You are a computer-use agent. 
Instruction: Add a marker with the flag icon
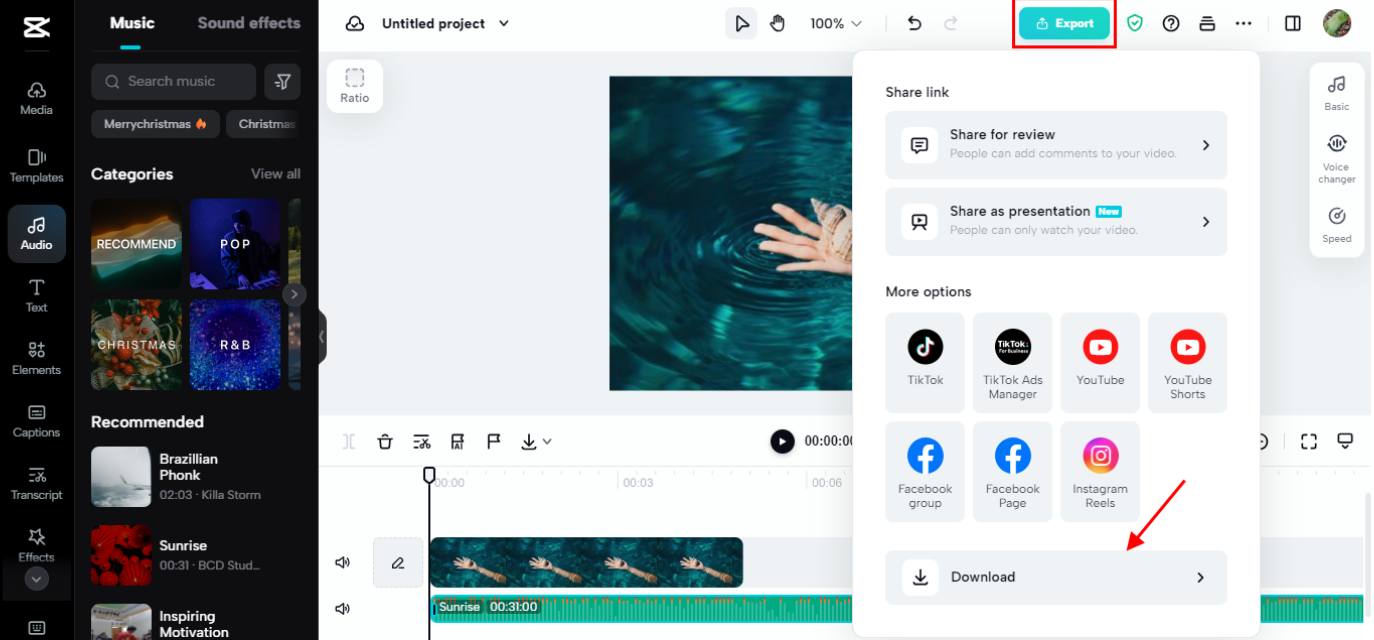click(x=494, y=441)
